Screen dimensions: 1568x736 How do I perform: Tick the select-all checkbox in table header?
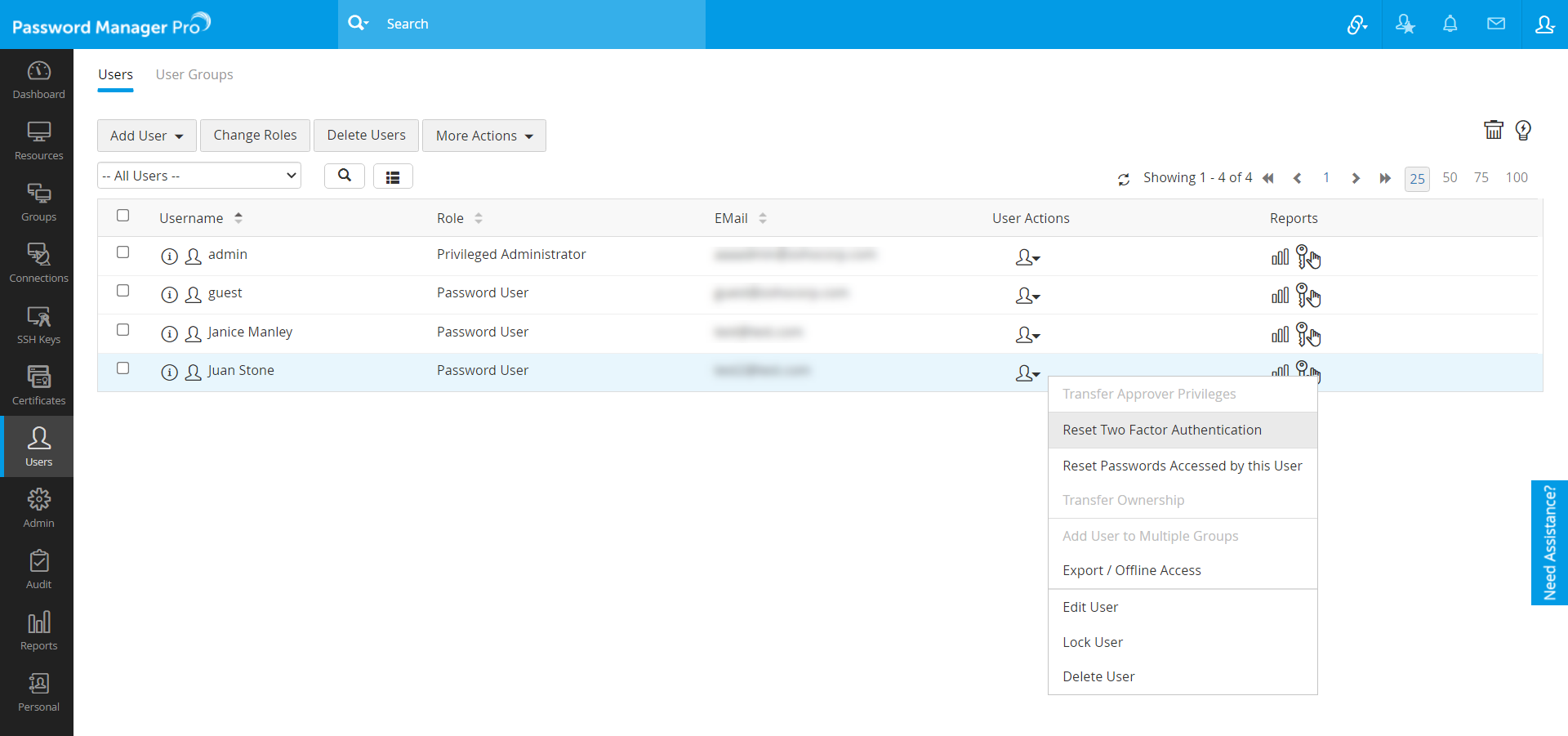pos(123,216)
